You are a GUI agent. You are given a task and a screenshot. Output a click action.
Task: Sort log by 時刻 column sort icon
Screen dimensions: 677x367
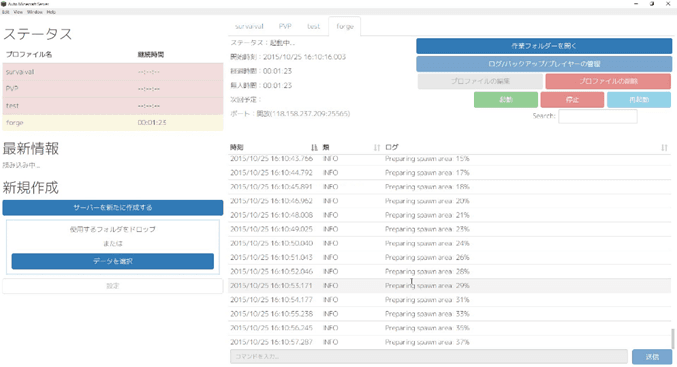click(314, 148)
